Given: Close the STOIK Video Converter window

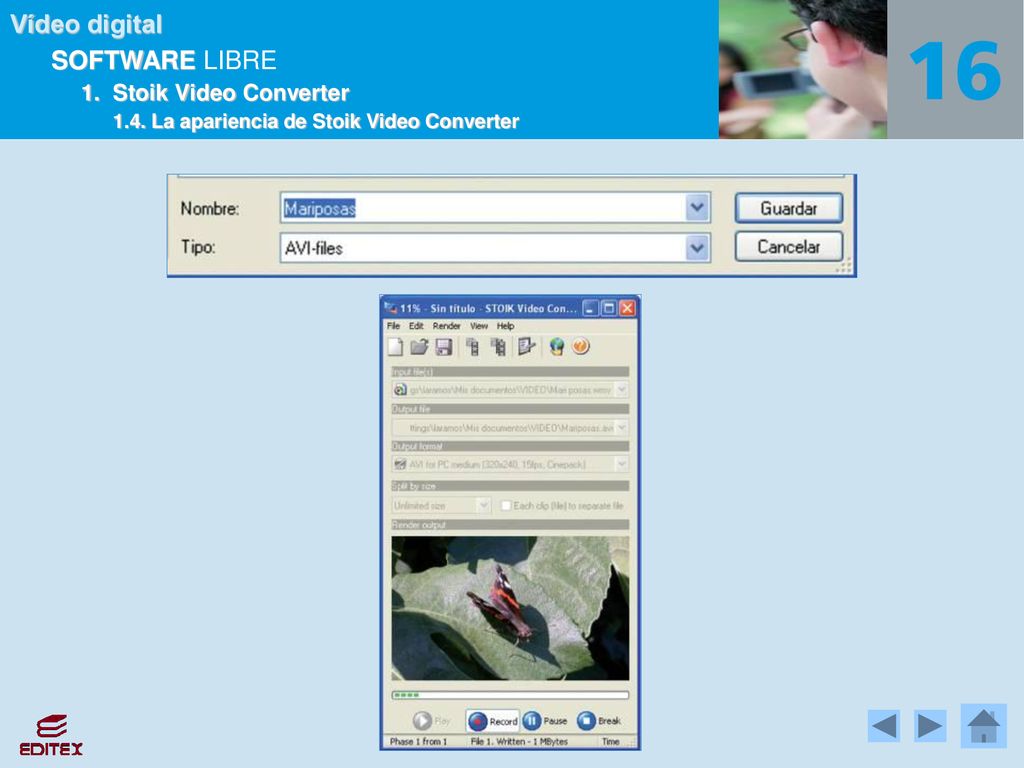Looking at the screenshot, I should 627,308.
